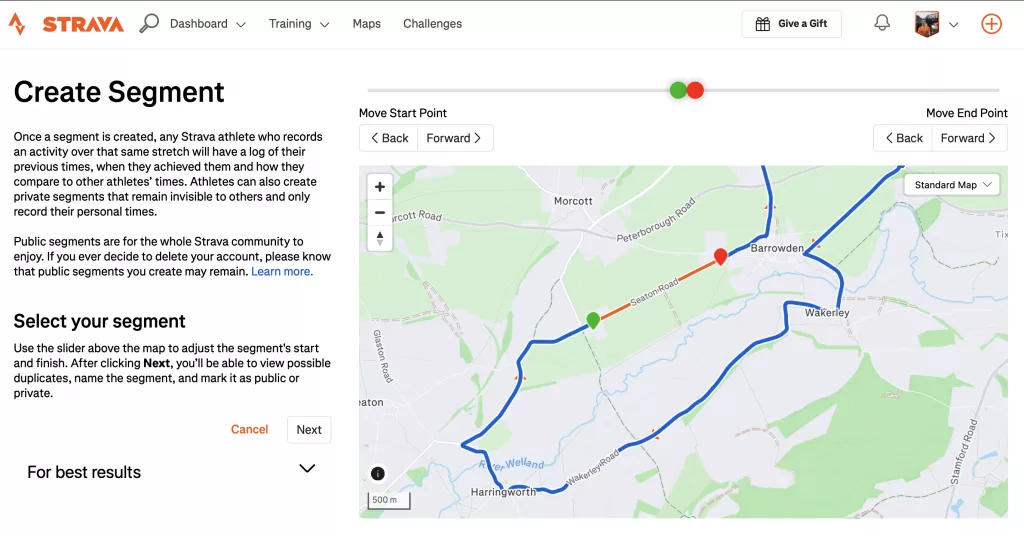Click the Morcott label on map

573,201
